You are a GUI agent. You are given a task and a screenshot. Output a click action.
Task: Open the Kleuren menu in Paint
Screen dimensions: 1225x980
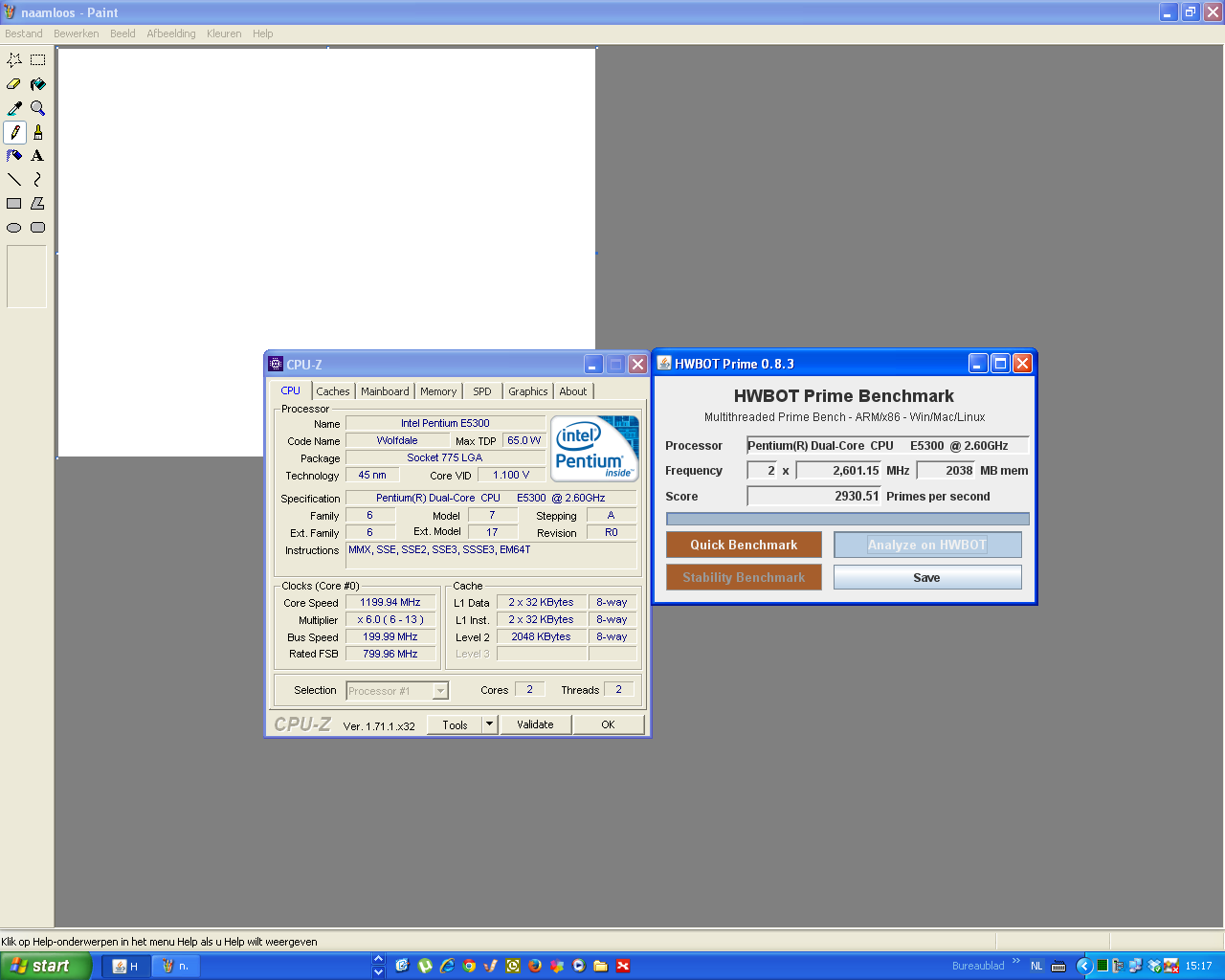coord(224,33)
